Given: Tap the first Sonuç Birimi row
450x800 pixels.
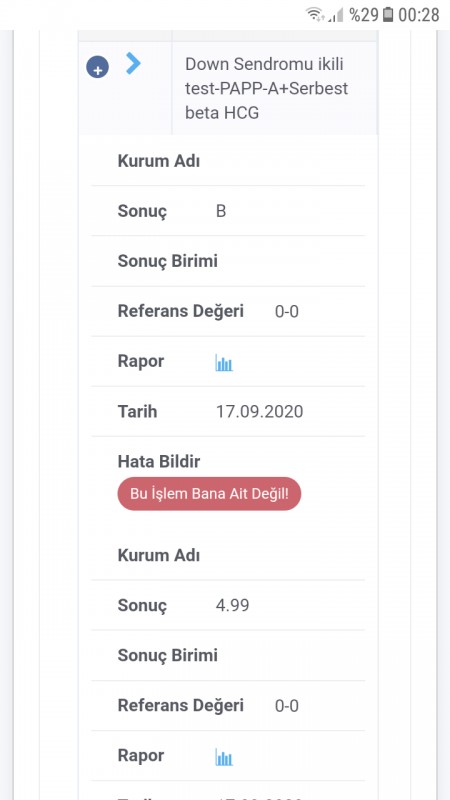Looking at the screenshot, I should (x=228, y=261).
